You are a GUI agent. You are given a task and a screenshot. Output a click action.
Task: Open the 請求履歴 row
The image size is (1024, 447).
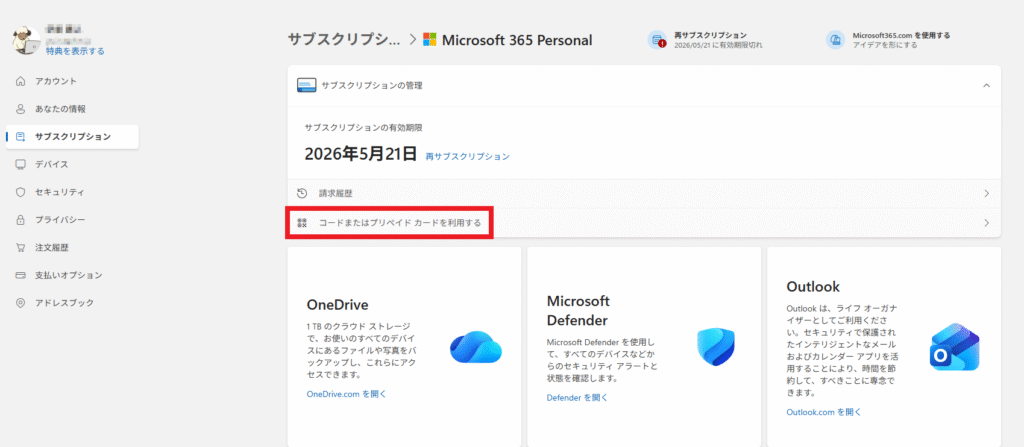(x=644, y=193)
